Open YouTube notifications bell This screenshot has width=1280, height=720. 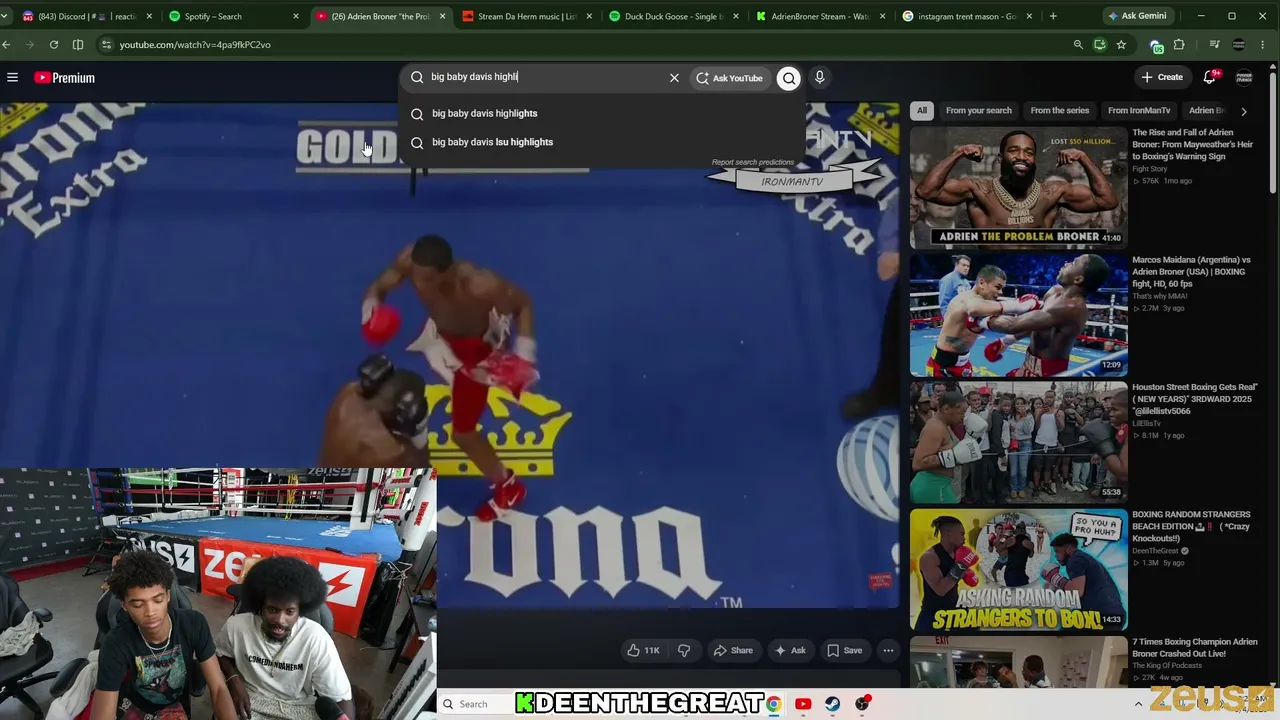point(1210,77)
